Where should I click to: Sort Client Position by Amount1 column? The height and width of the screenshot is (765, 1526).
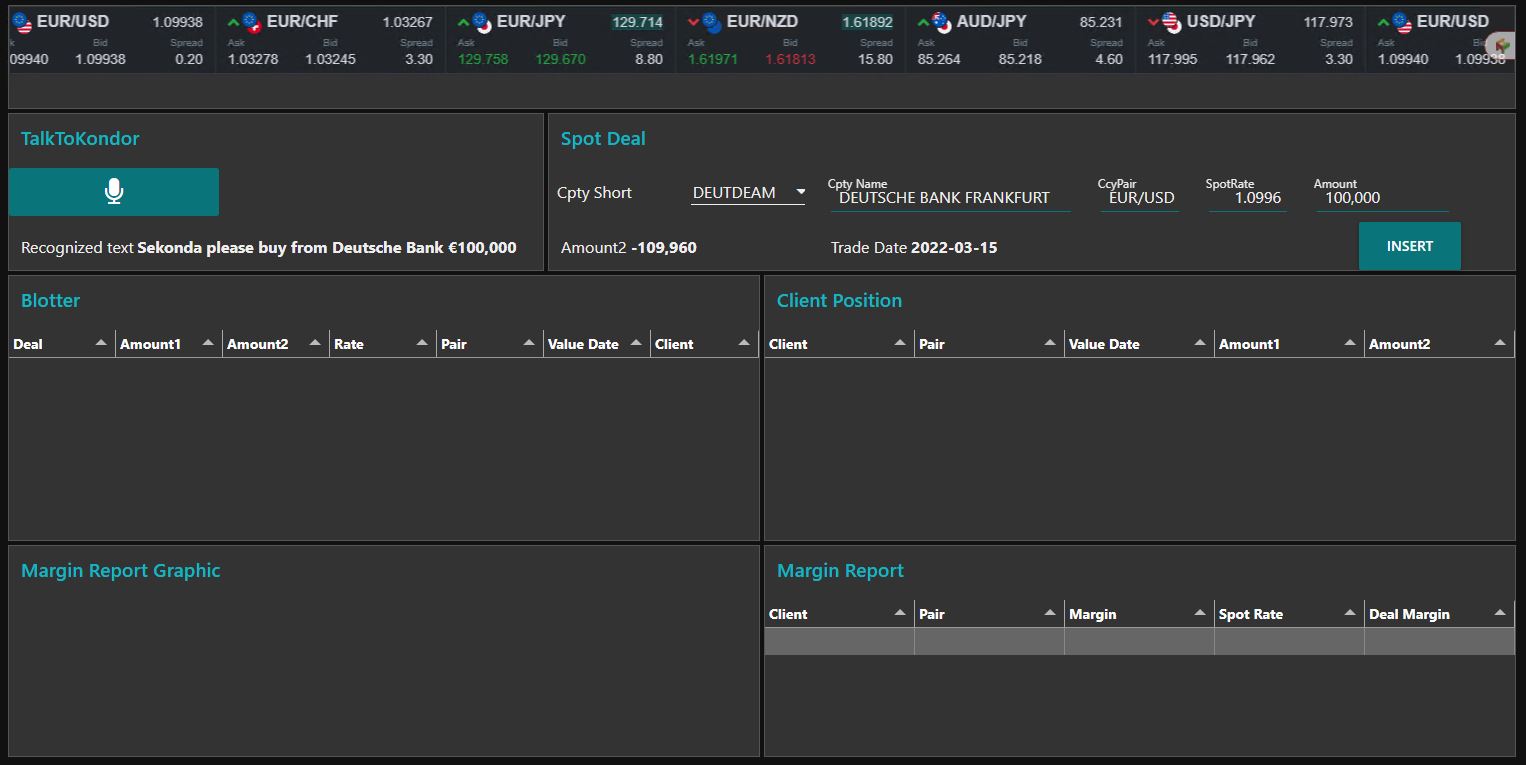pos(1289,344)
